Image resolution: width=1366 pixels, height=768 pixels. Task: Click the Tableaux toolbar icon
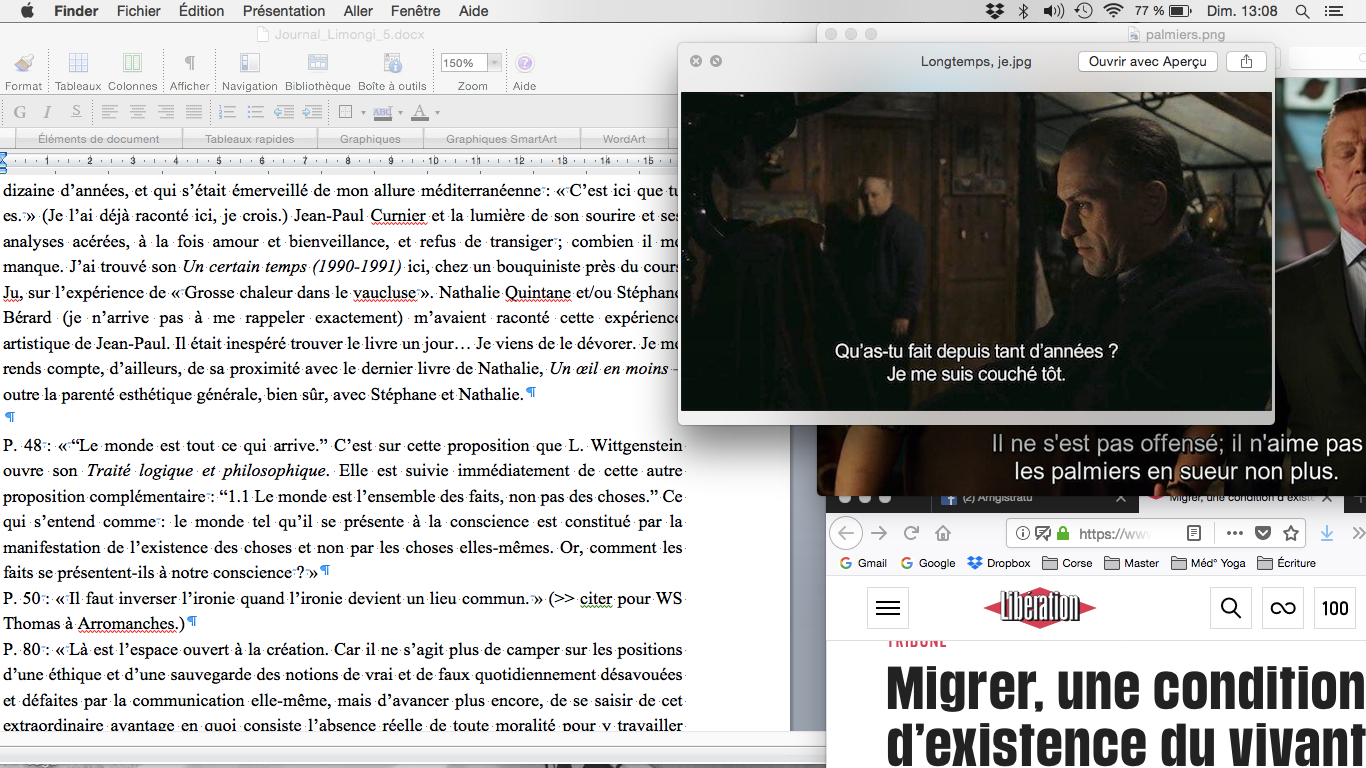click(78, 64)
